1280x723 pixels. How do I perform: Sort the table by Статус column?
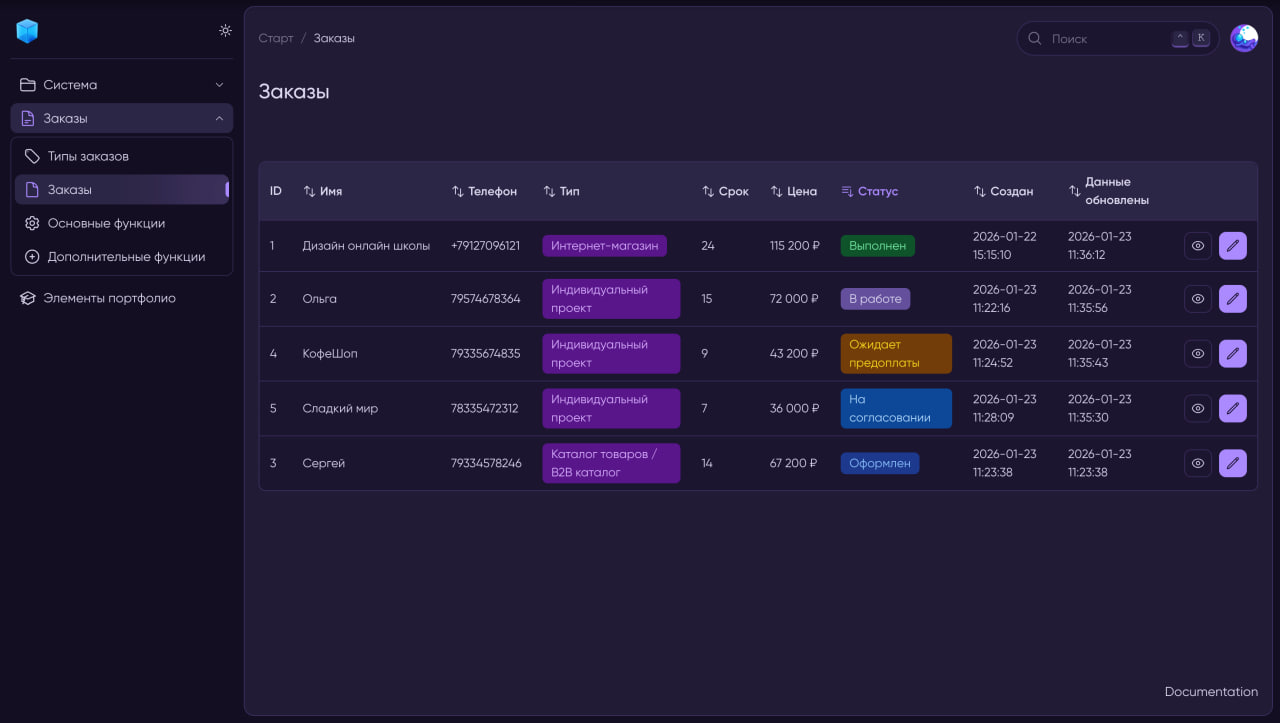point(869,191)
